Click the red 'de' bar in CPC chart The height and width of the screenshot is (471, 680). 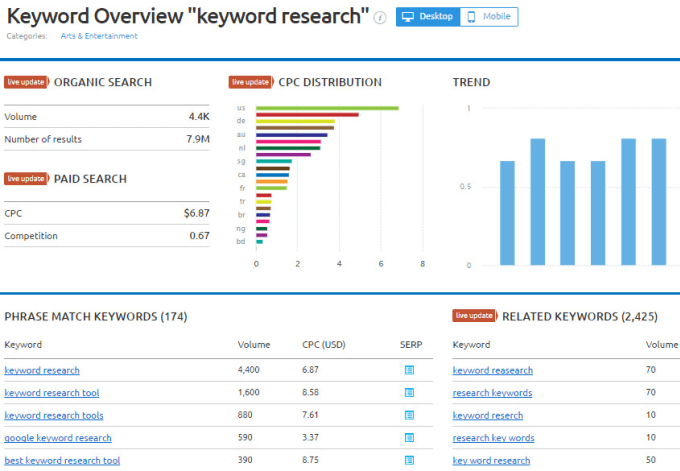[307, 115]
